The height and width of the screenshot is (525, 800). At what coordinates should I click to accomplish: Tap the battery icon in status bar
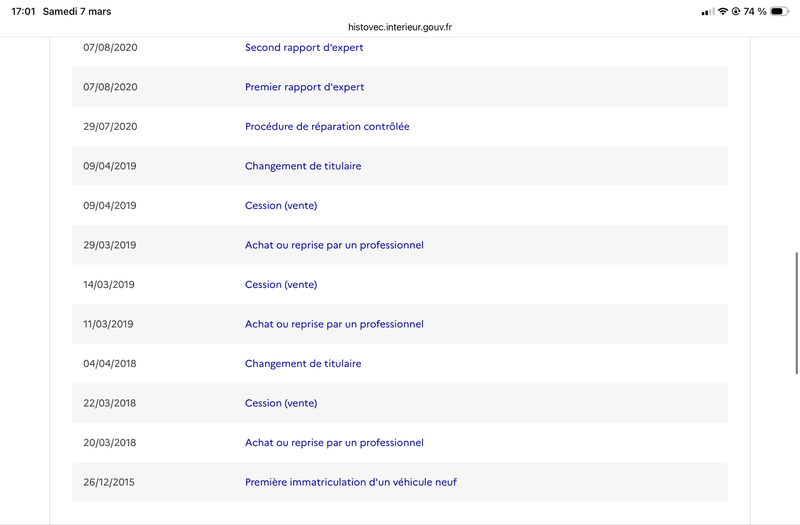[777, 11]
